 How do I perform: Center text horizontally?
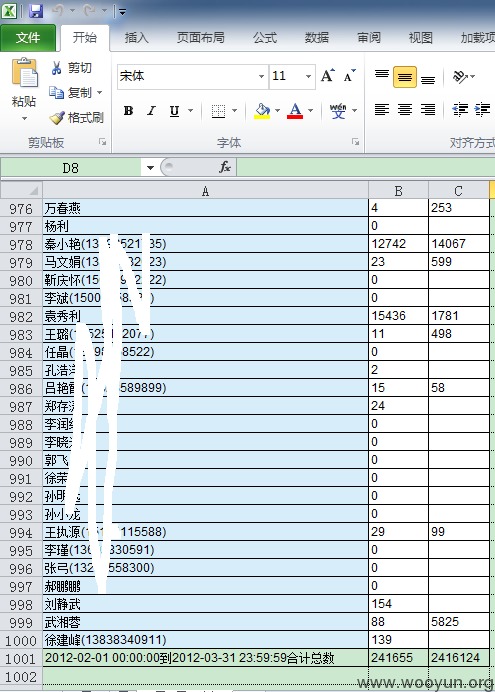pyautogui.click(x=405, y=109)
